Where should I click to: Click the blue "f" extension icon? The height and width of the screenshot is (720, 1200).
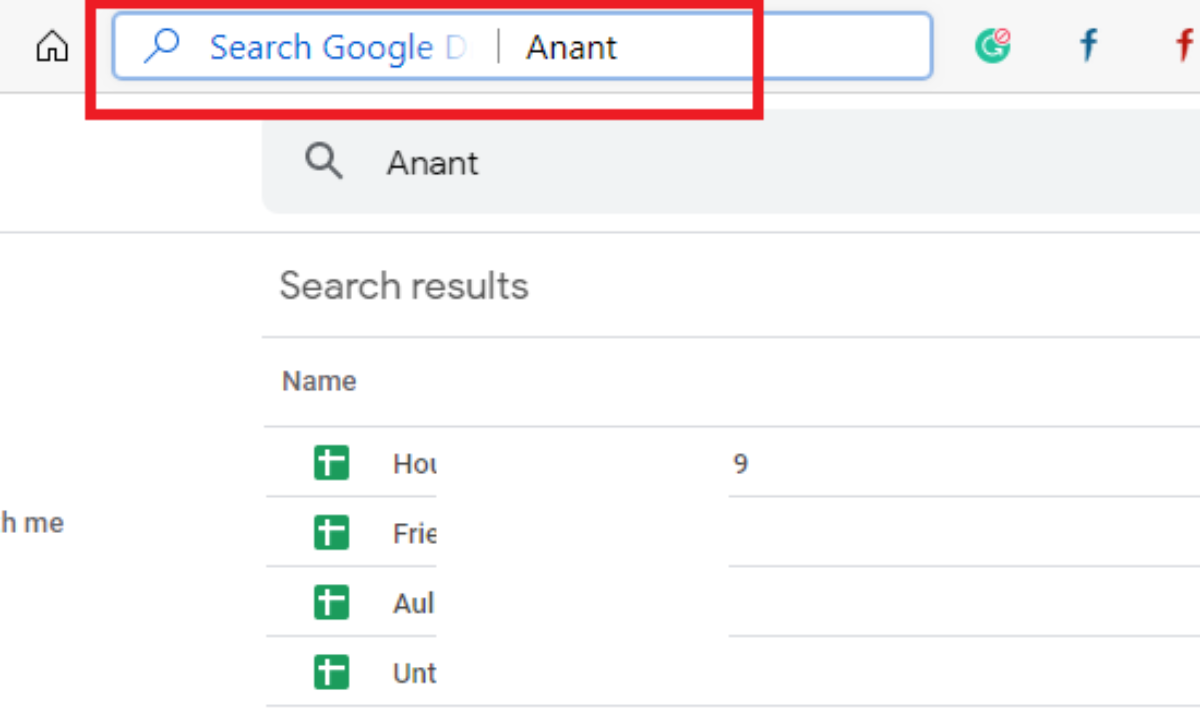click(x=1088, y=46)
